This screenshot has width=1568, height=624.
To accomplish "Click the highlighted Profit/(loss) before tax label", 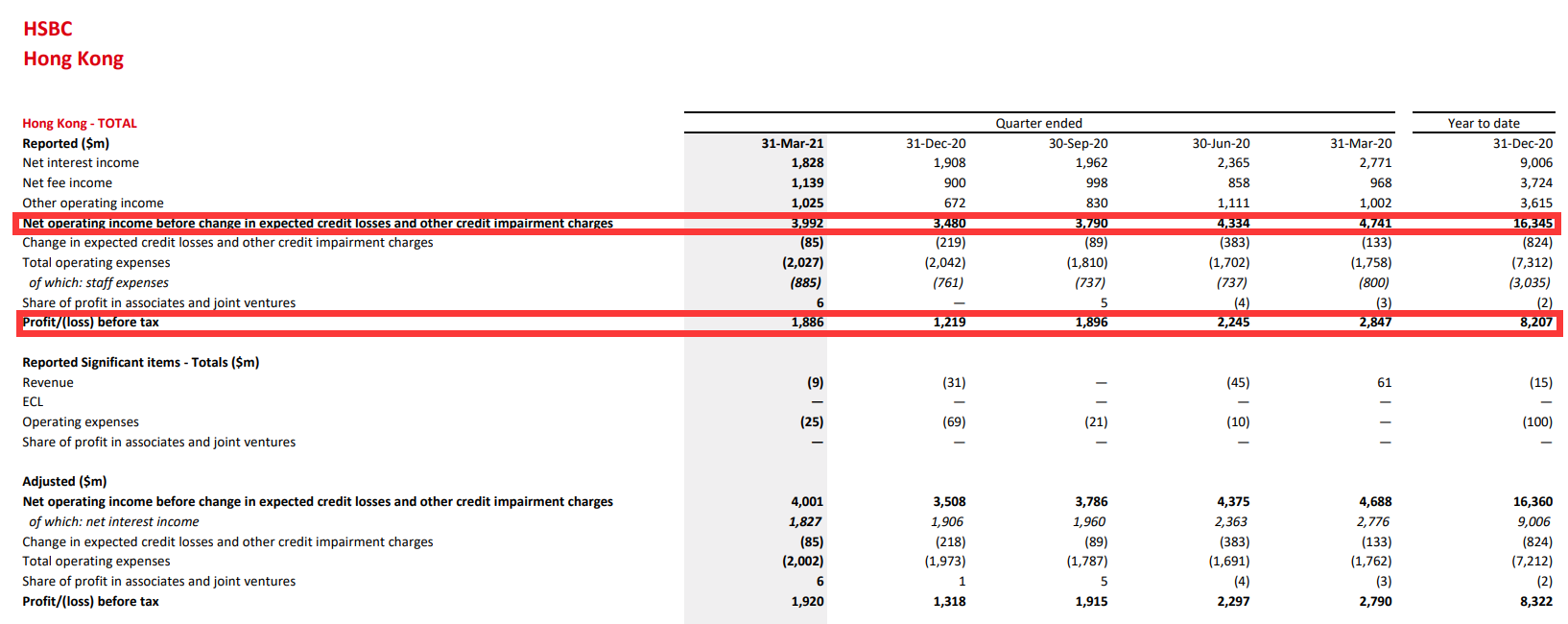I will click(91, 323).
